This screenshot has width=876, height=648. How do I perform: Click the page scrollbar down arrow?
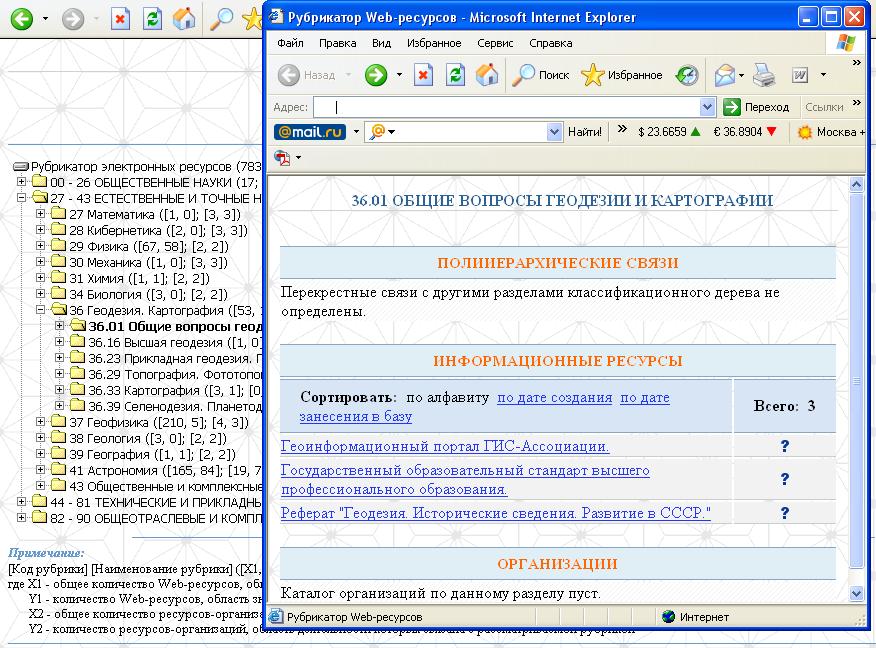(x=856, y=593)
